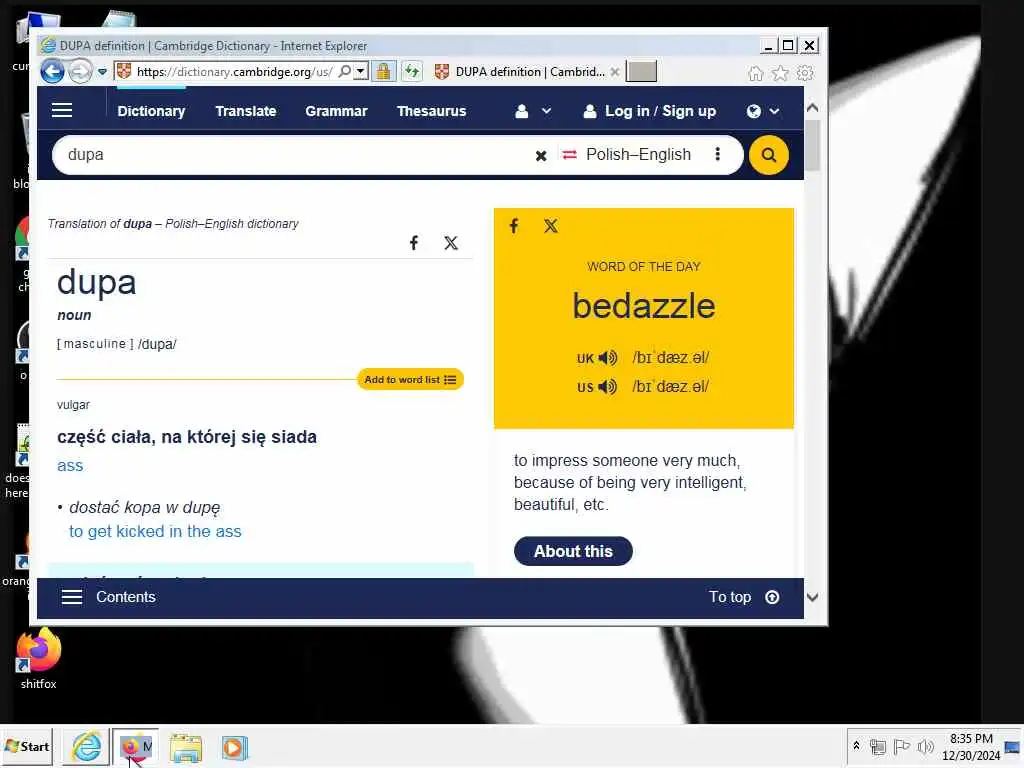
Task: Click the green refresh page icon
Action: (x=412, y=71)
